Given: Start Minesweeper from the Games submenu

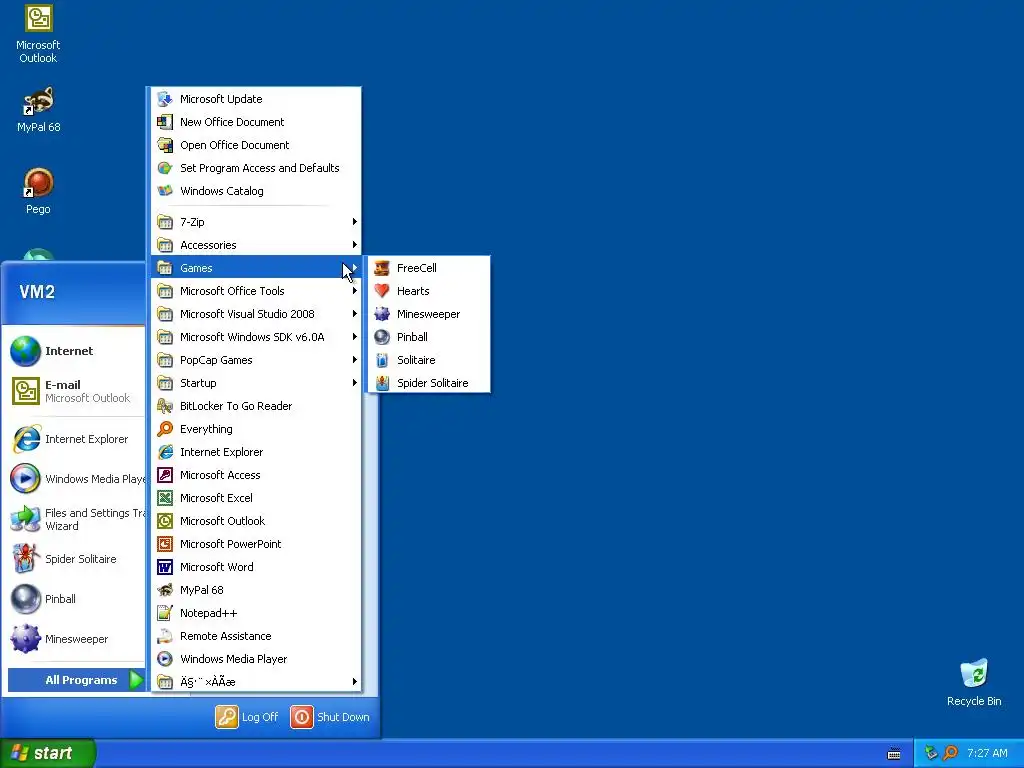Looking at the screenshot, I should [428, 314].
